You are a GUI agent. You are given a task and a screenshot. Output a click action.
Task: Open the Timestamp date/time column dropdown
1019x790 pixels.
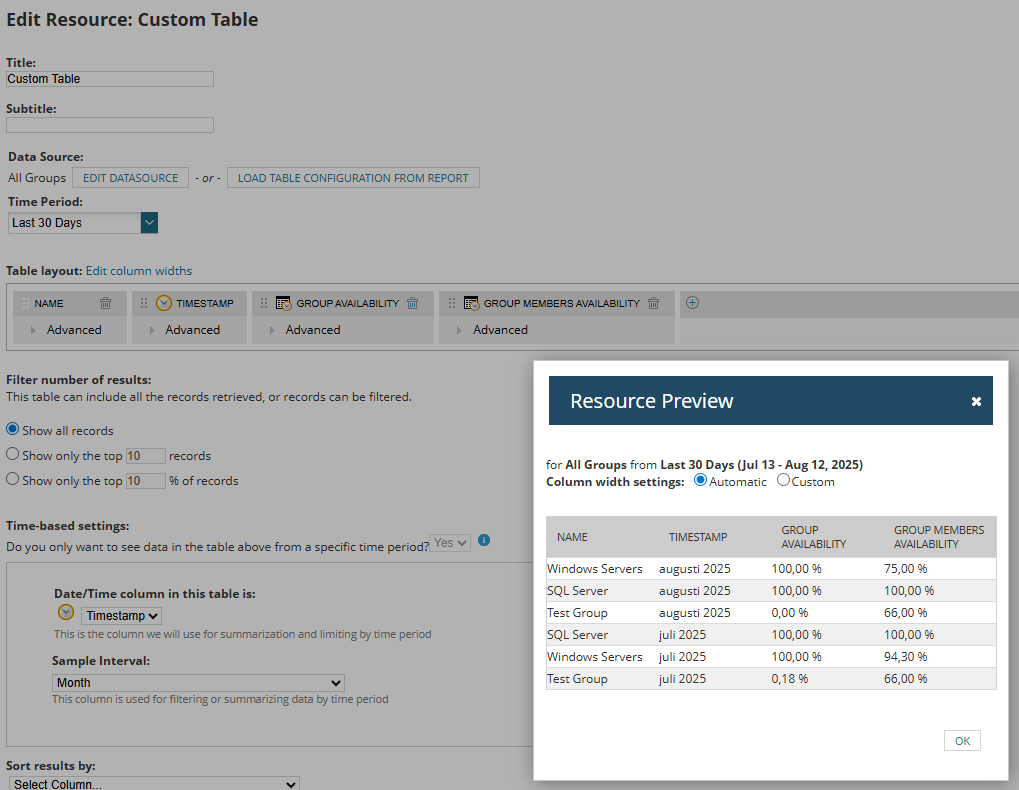122,615
